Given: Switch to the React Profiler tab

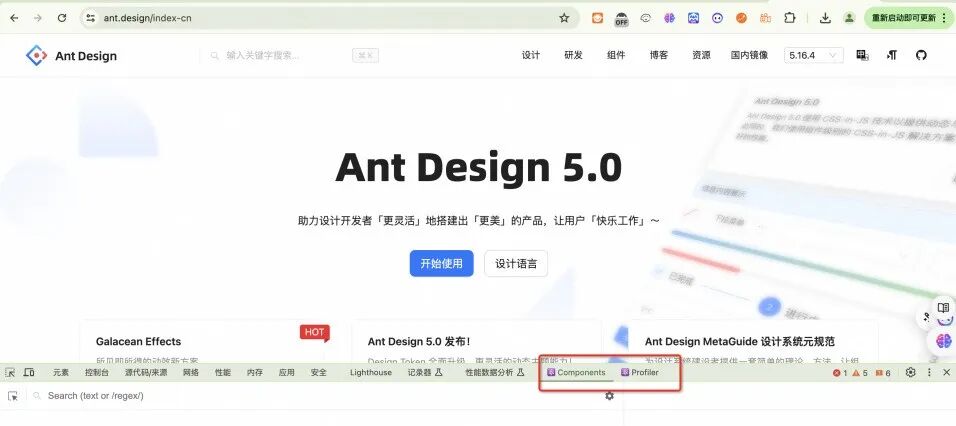Looking at the screenshot, I should 640,372.
